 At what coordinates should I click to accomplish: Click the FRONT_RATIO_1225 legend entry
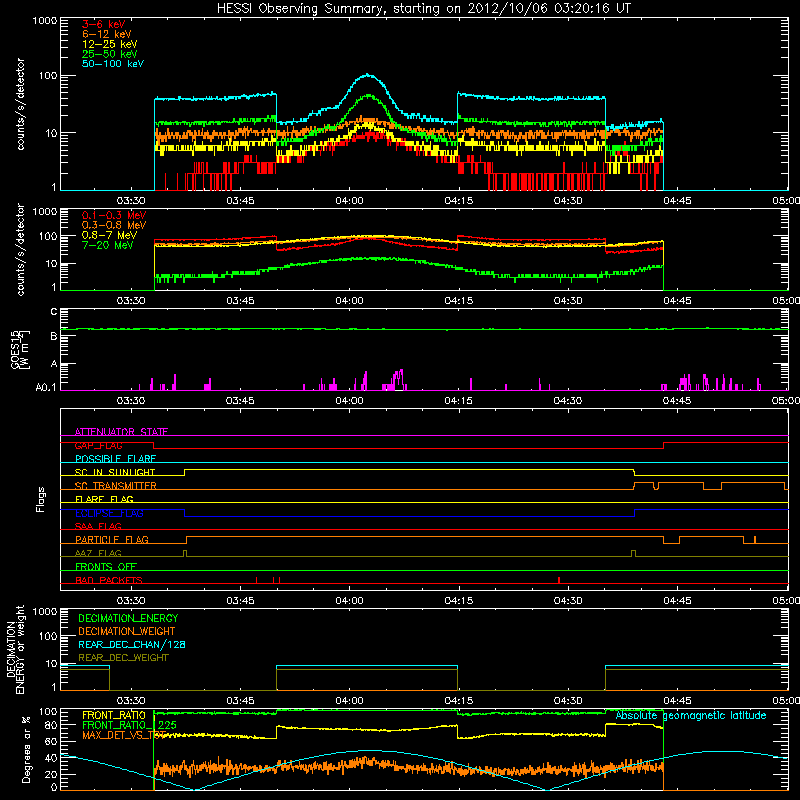pyautogui.click(x=129, y=725)
